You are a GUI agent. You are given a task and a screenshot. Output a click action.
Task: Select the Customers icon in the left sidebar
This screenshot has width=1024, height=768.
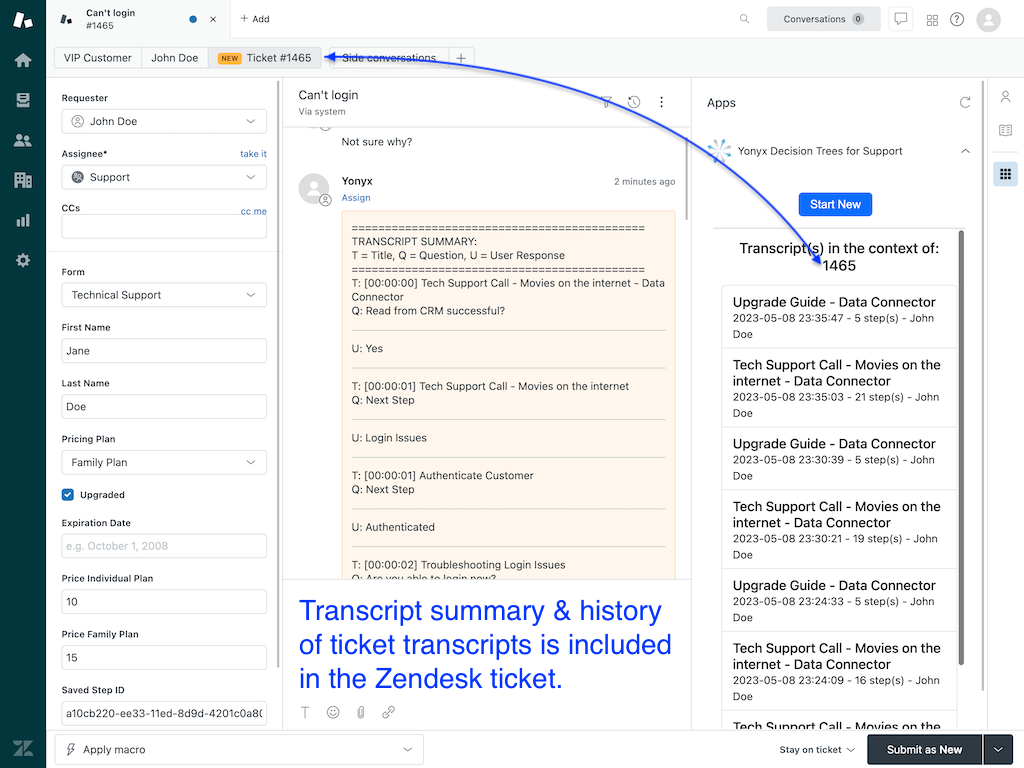point(22,140)
